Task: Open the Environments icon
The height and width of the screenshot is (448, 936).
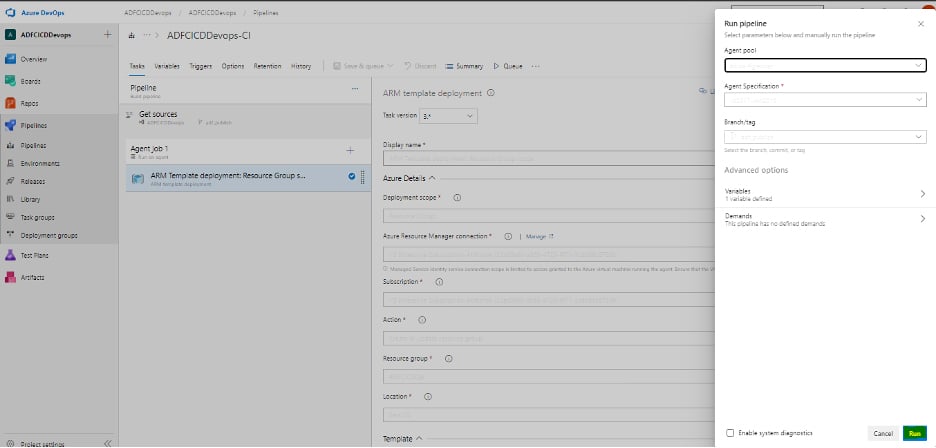Action: pos(10,163)
